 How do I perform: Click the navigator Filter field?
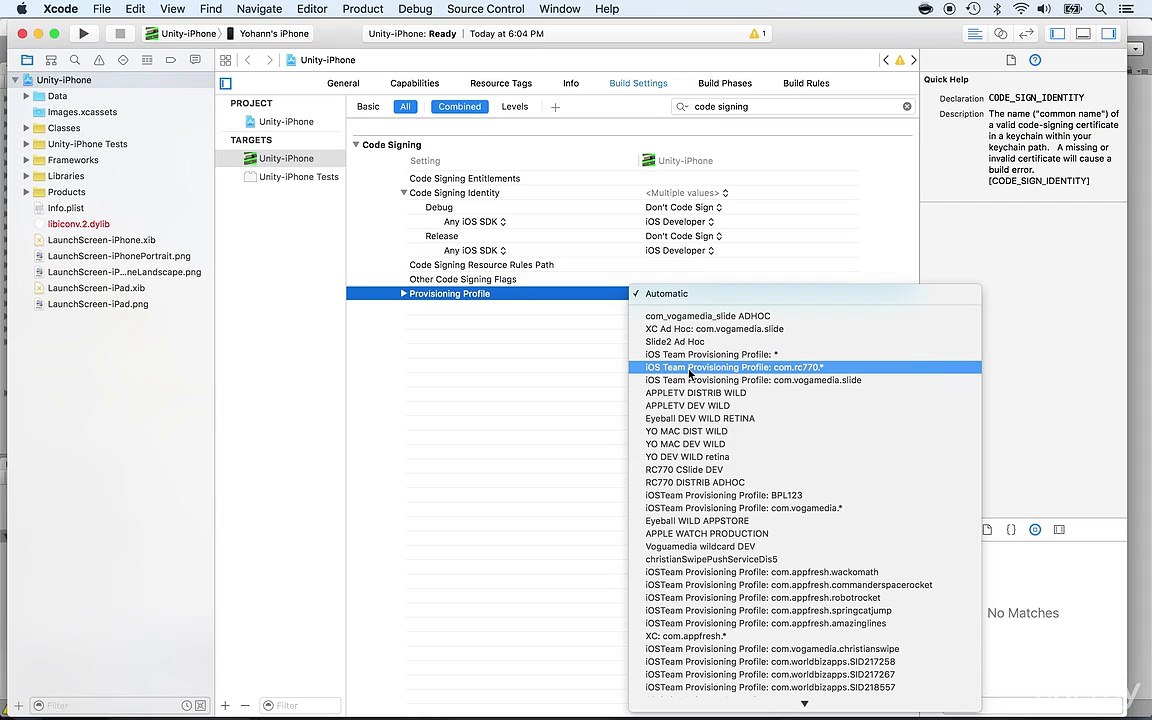click(x=121, y=705)
